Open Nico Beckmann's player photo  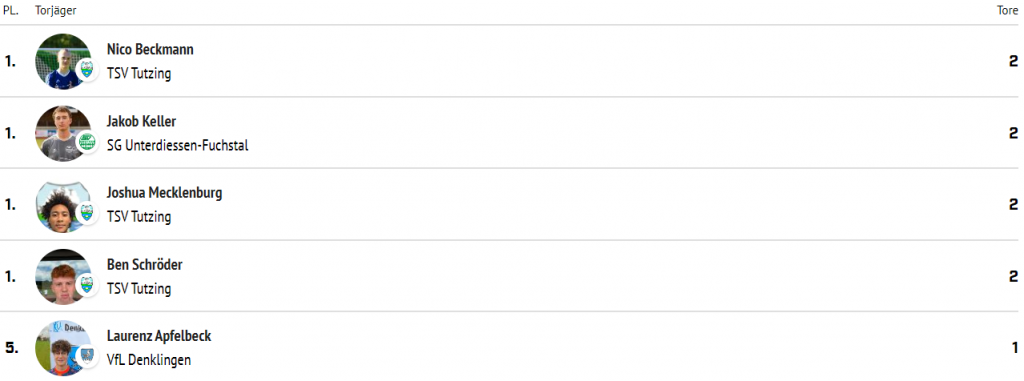[63, 61]
